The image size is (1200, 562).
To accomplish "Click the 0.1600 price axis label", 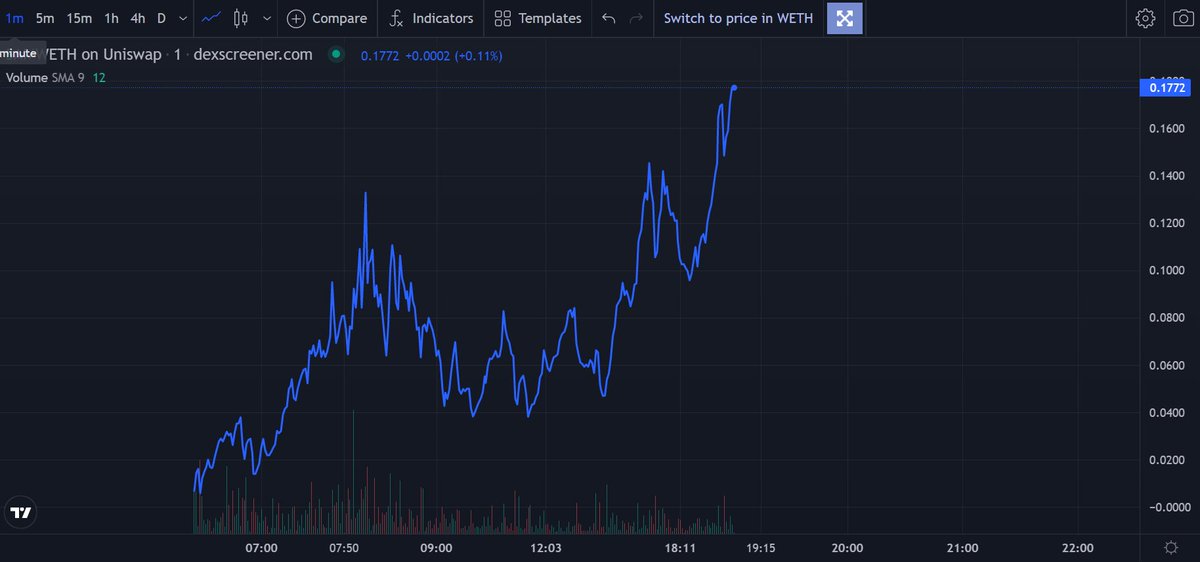I will pos(1168,128).
